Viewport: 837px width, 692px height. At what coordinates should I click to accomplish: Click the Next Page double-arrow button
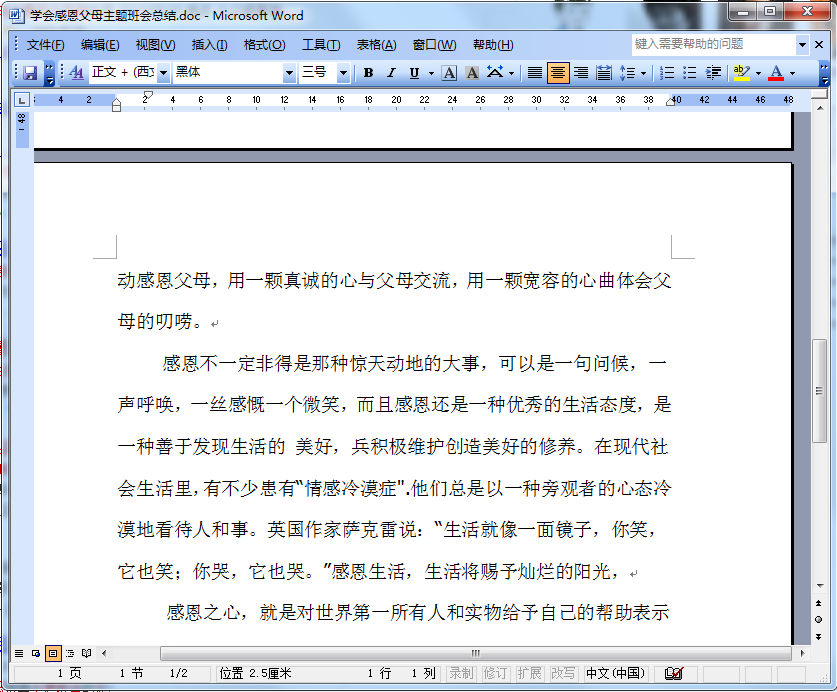pyautogui.click(x=819, y=636)
